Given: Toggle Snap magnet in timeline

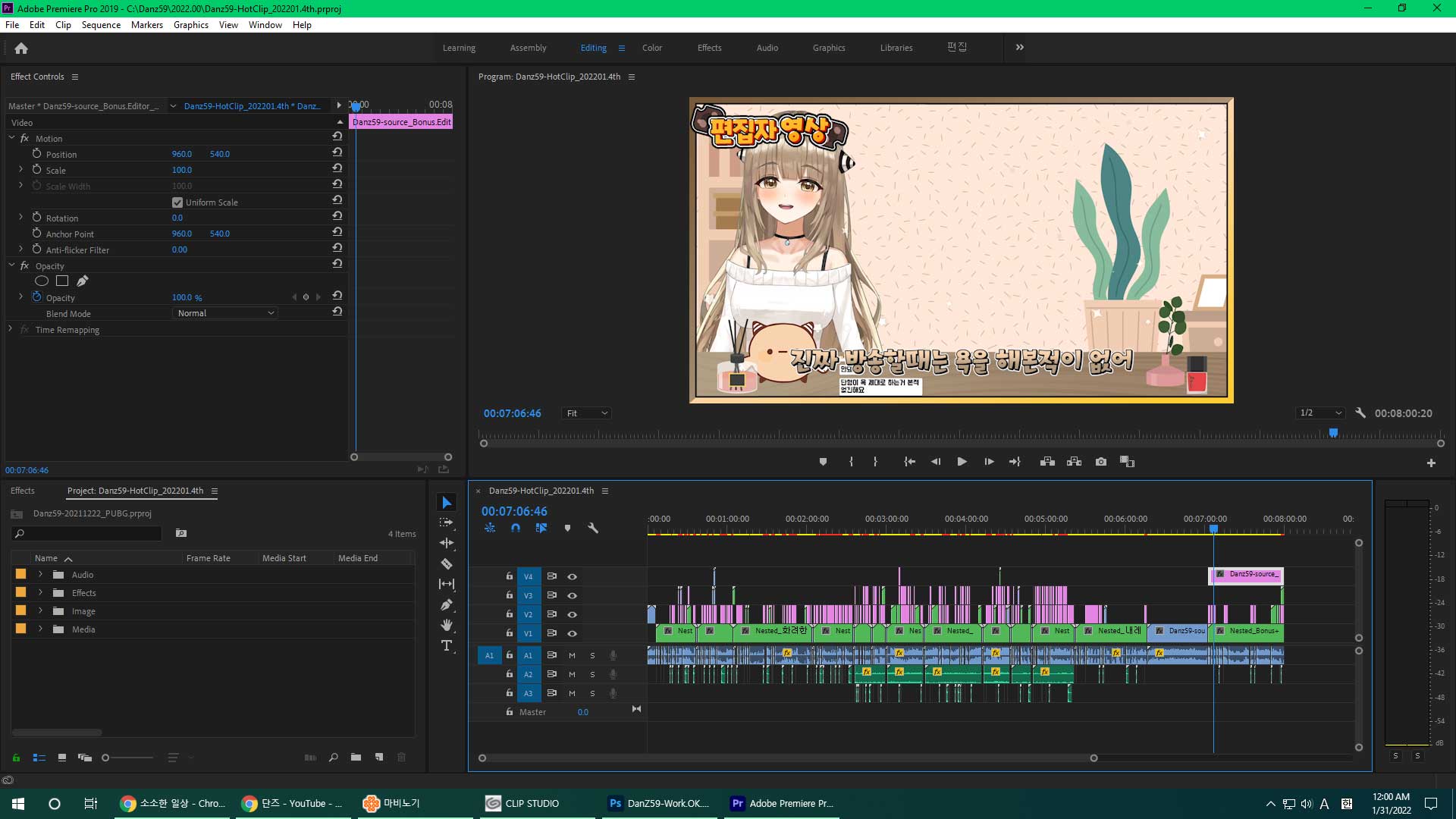Looking at the screenshot, I should [516, 528].
